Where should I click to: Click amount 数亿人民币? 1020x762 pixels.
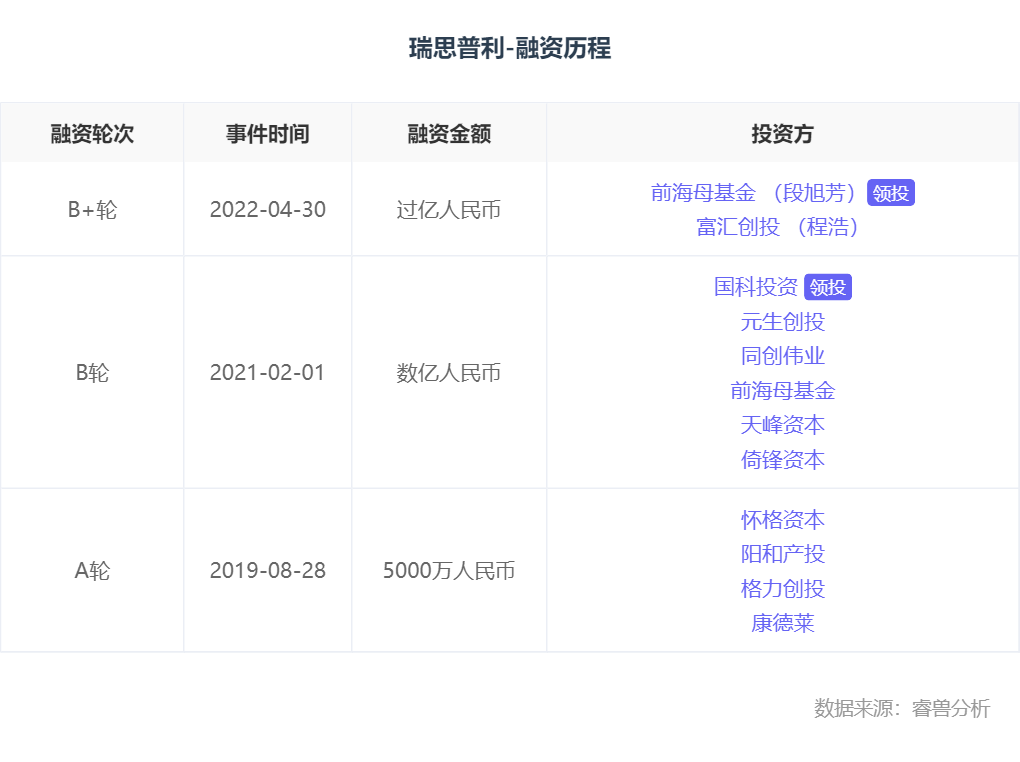click(449, 372)
